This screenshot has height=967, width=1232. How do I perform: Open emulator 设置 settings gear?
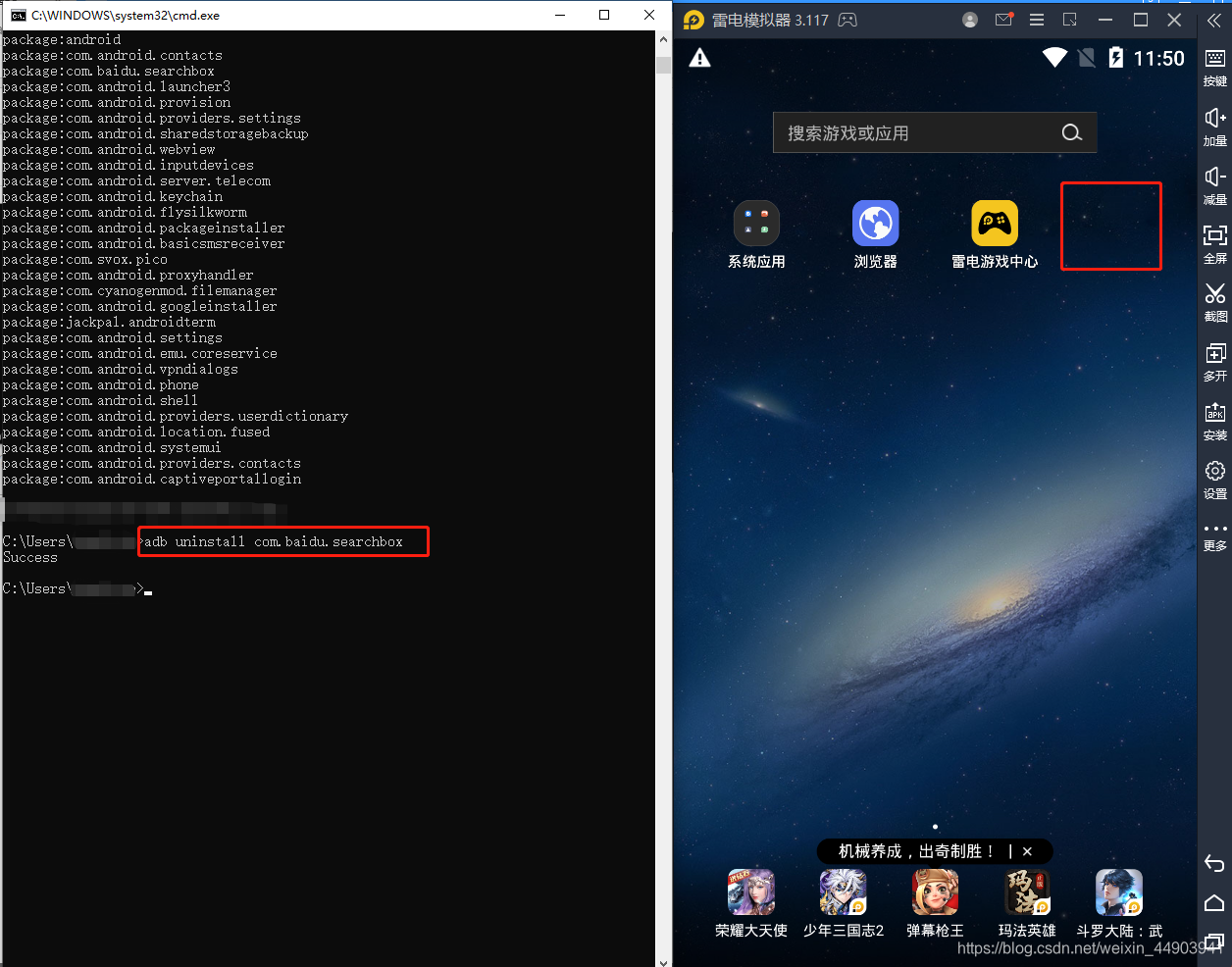(1215, 480)
